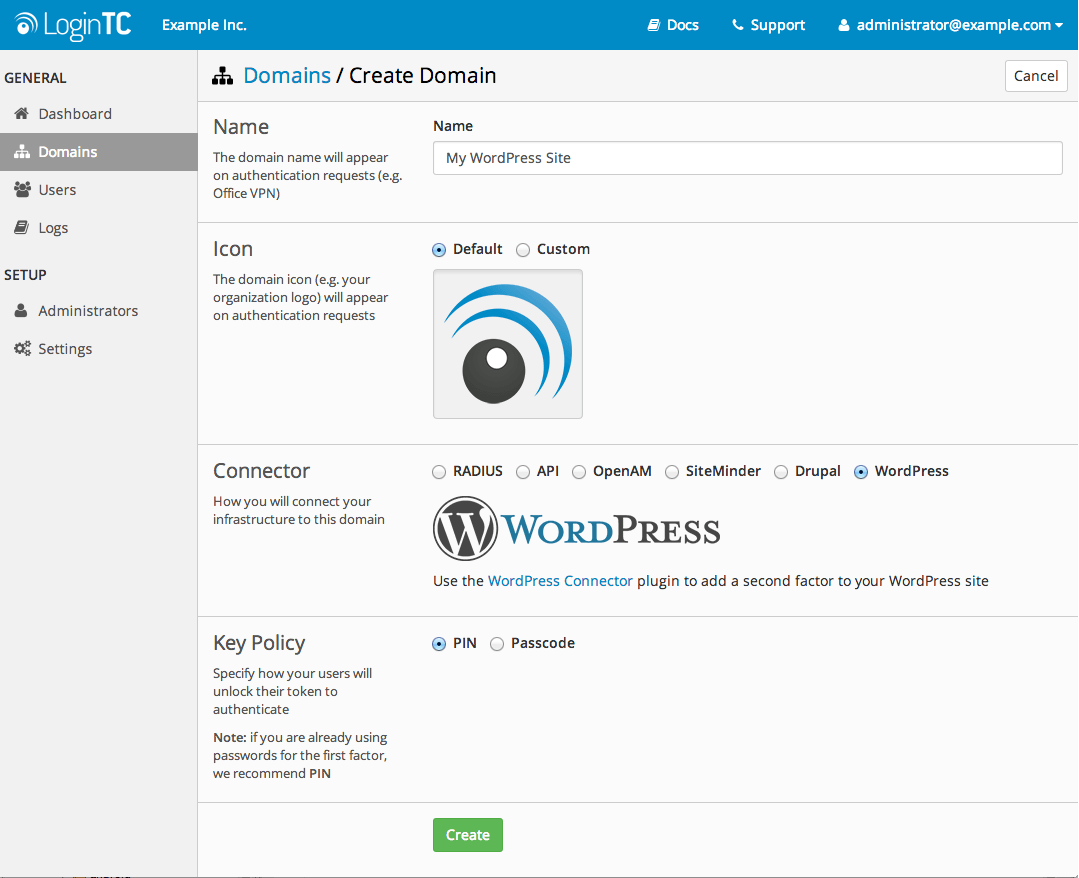
Task: Click the Example Inc. organization name
Action: [204, 25]
